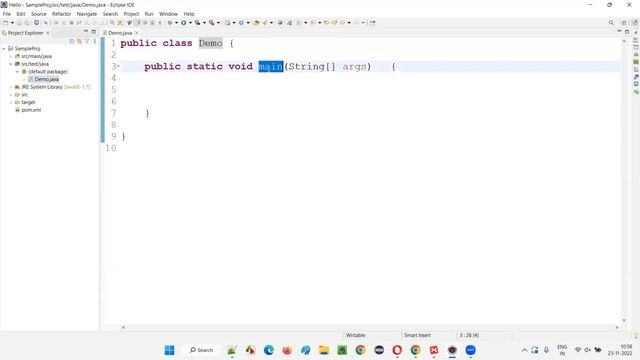Screen dimensions: 640x360
Task: Select the Java perspective icon
Action: (635, 23)
